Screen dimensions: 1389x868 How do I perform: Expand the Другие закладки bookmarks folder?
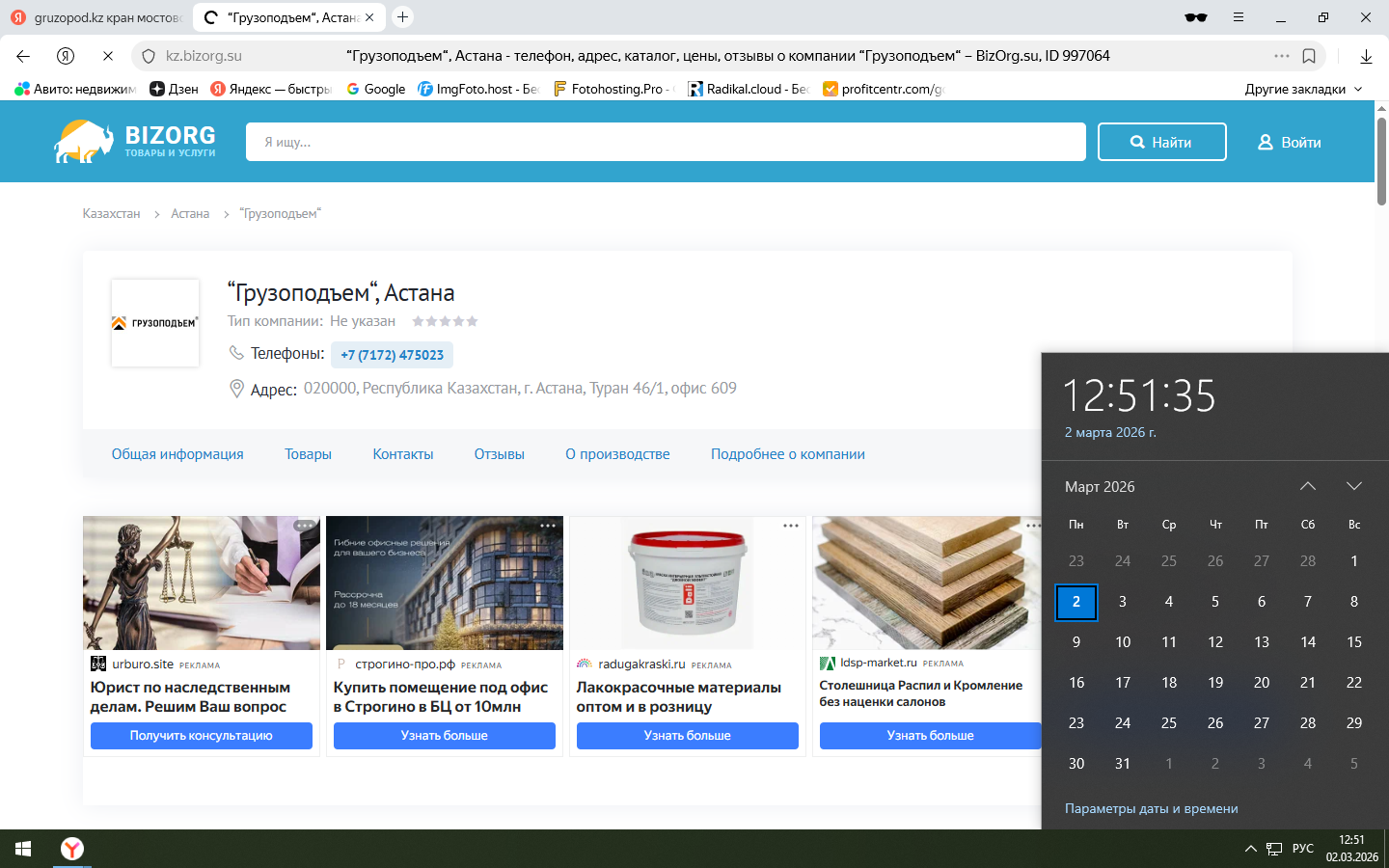pos(1303,89)
